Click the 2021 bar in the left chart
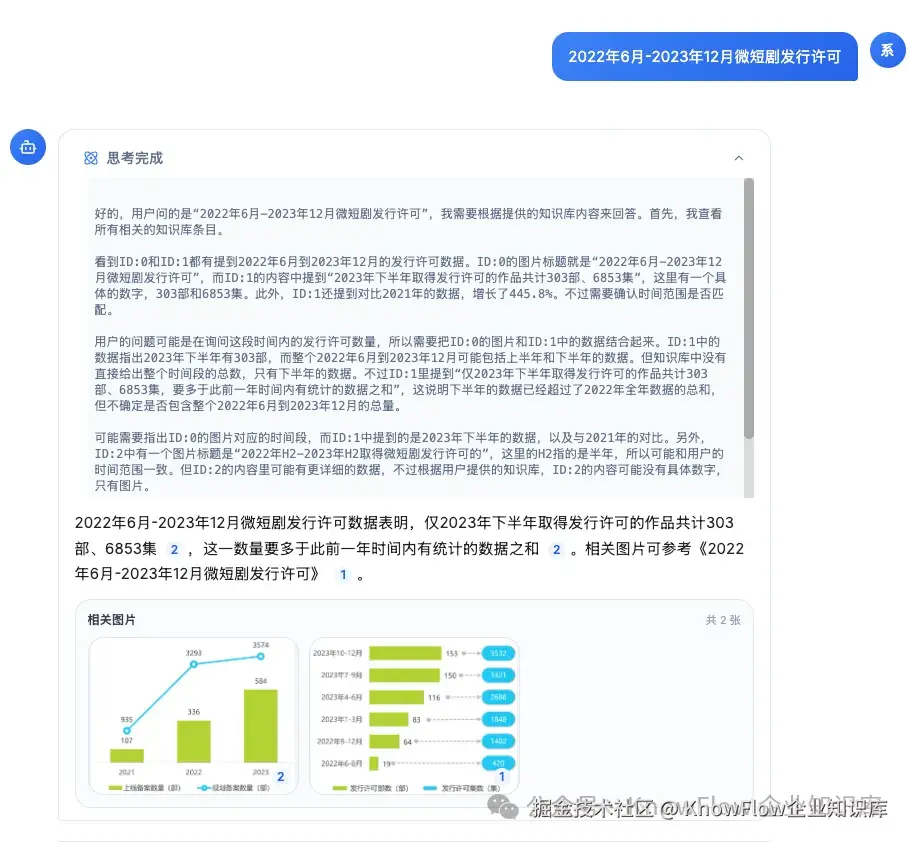 click(x=129, y=752)
